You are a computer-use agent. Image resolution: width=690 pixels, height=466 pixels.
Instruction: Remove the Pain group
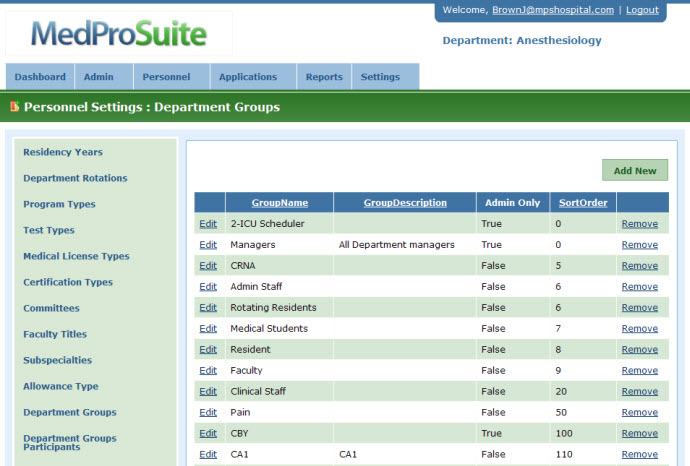(x=640, y=412)
